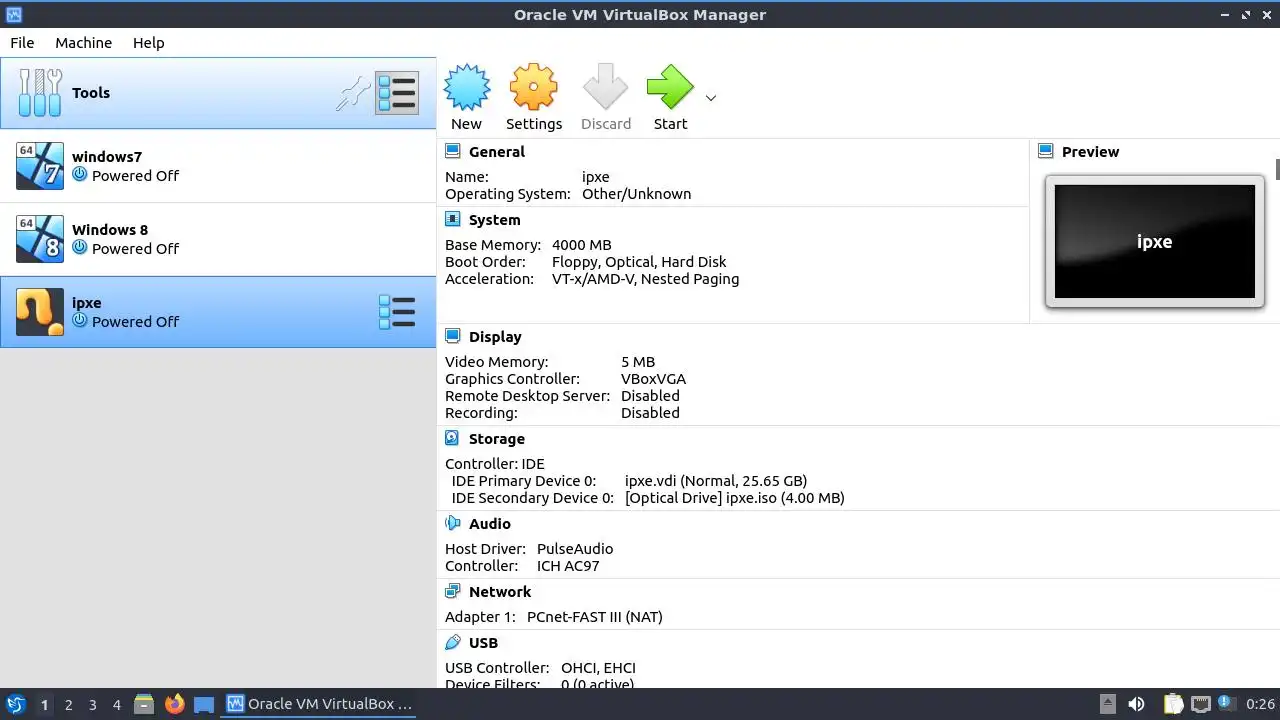Click the Audio speaker icon
The height and width of the screenshot is (720, 1280).
453,523
